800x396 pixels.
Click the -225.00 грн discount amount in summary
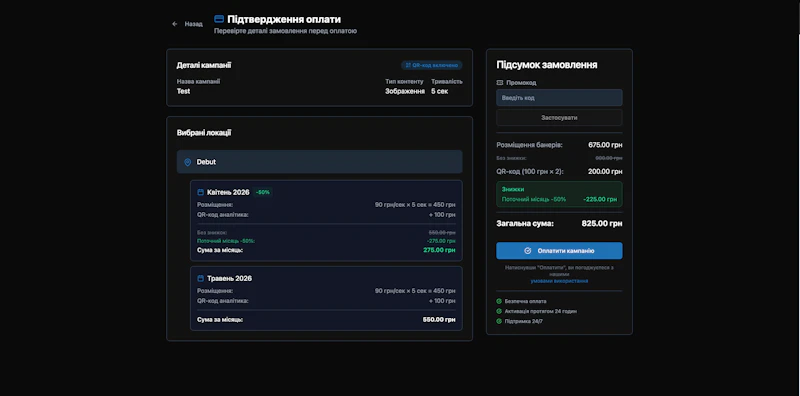tap(600, 200)
